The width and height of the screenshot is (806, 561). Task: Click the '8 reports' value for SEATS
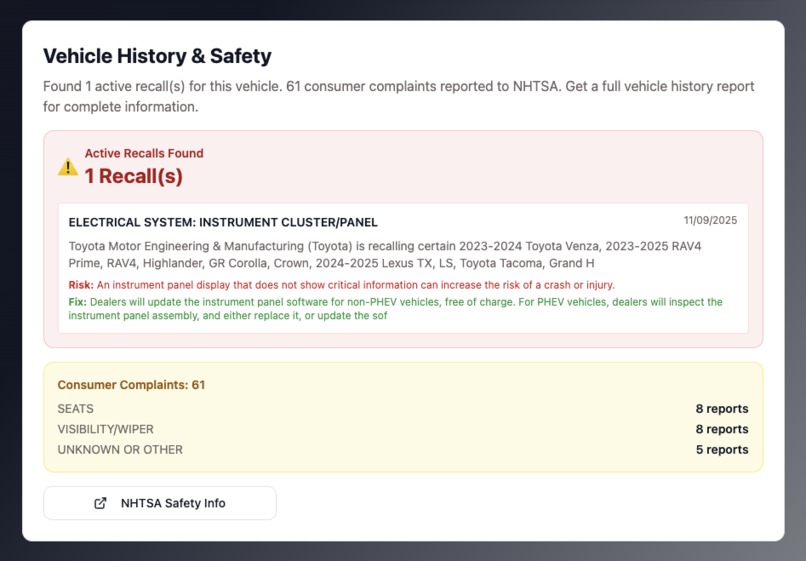pyautogui.click(x=722, y=409)
